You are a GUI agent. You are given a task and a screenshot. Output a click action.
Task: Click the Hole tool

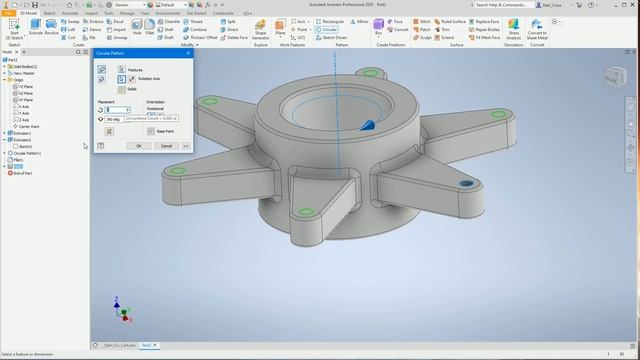137,27
